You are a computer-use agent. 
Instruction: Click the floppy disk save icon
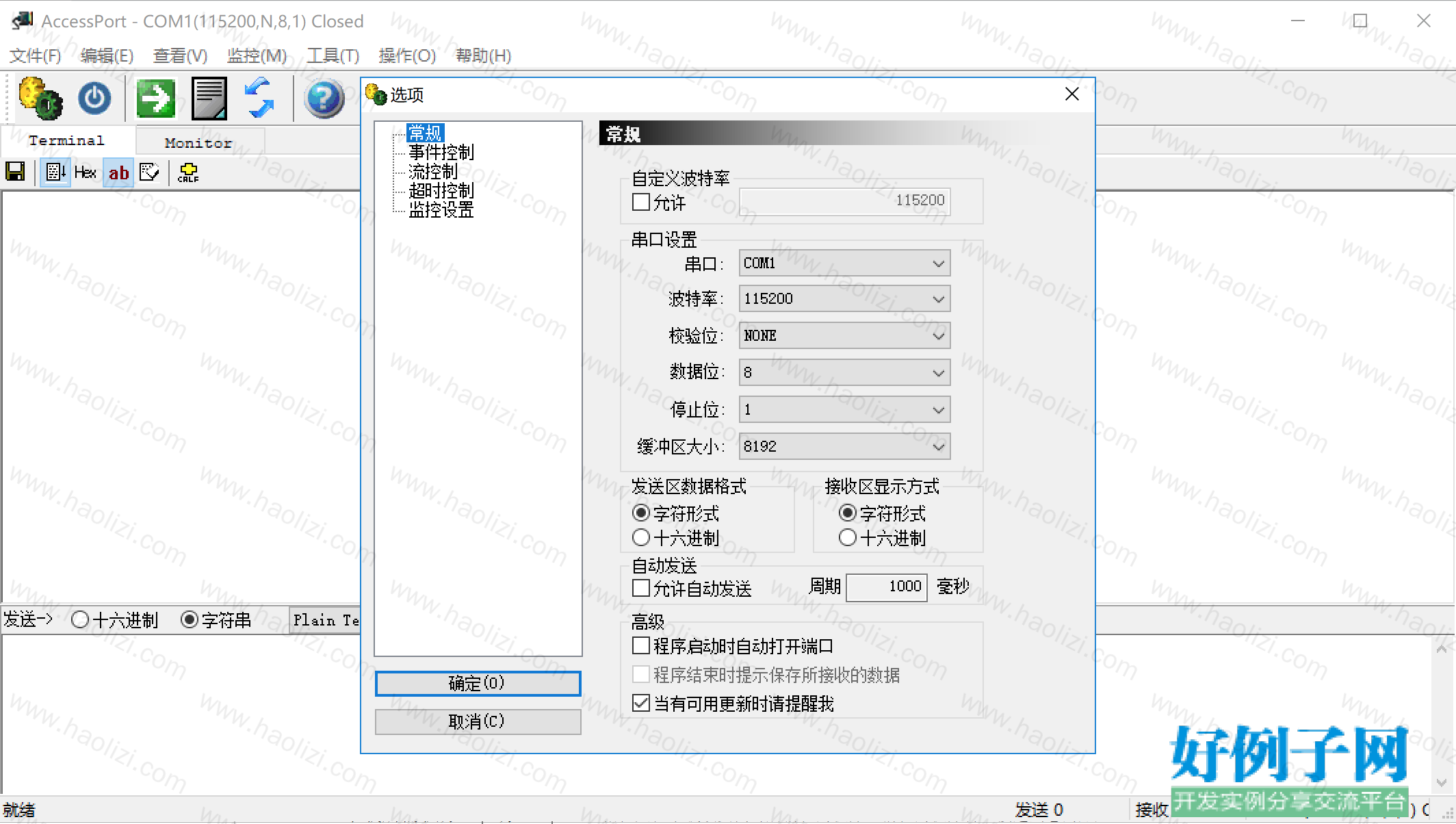(x=15, y=172)
